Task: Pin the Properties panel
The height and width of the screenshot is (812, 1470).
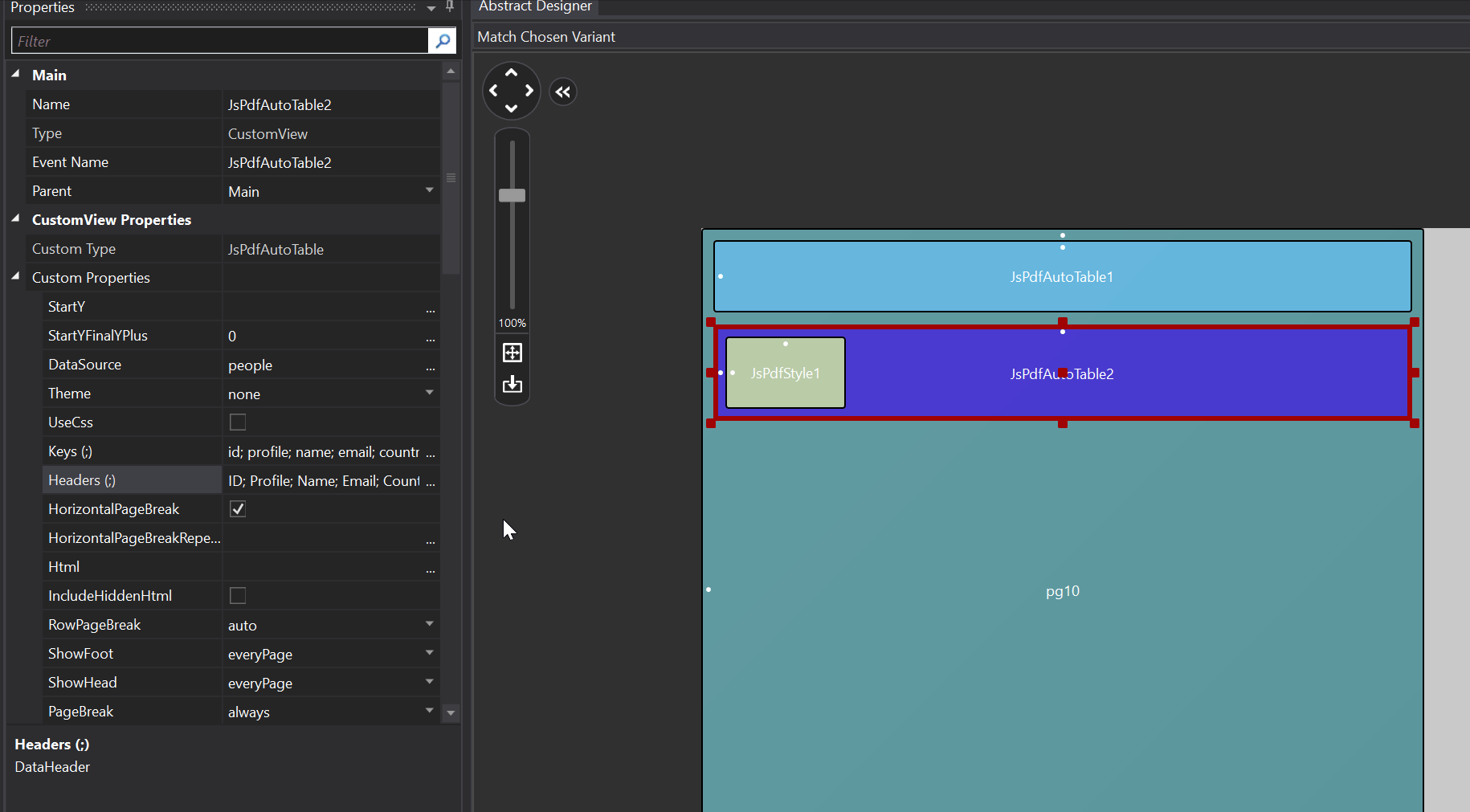Action: tap(450, 6)
